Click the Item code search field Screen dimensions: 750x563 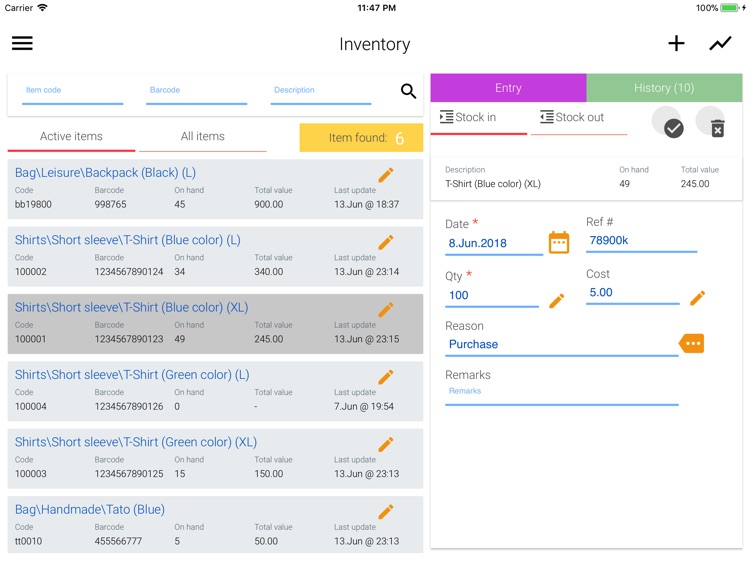pos(72,91)
